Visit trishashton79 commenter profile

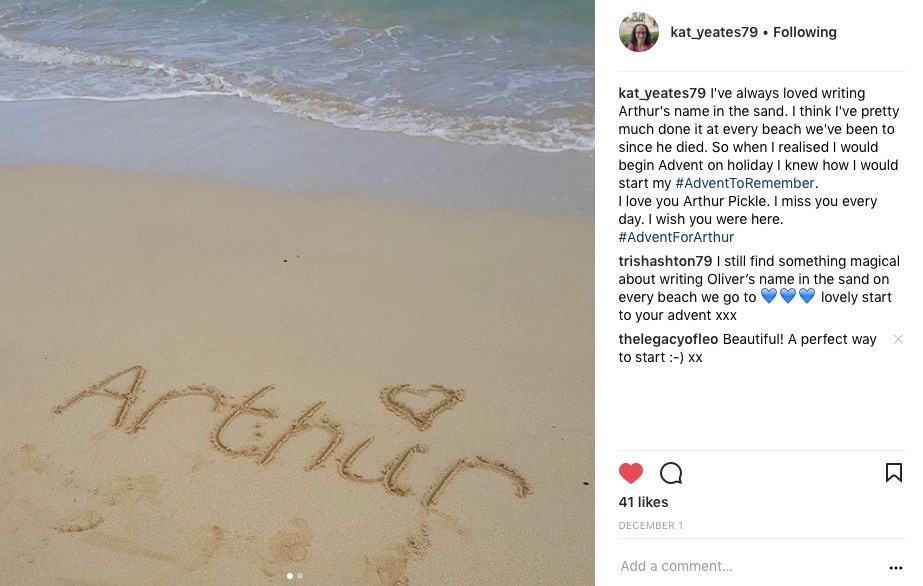pyautogui.click(x=665, y=261)
